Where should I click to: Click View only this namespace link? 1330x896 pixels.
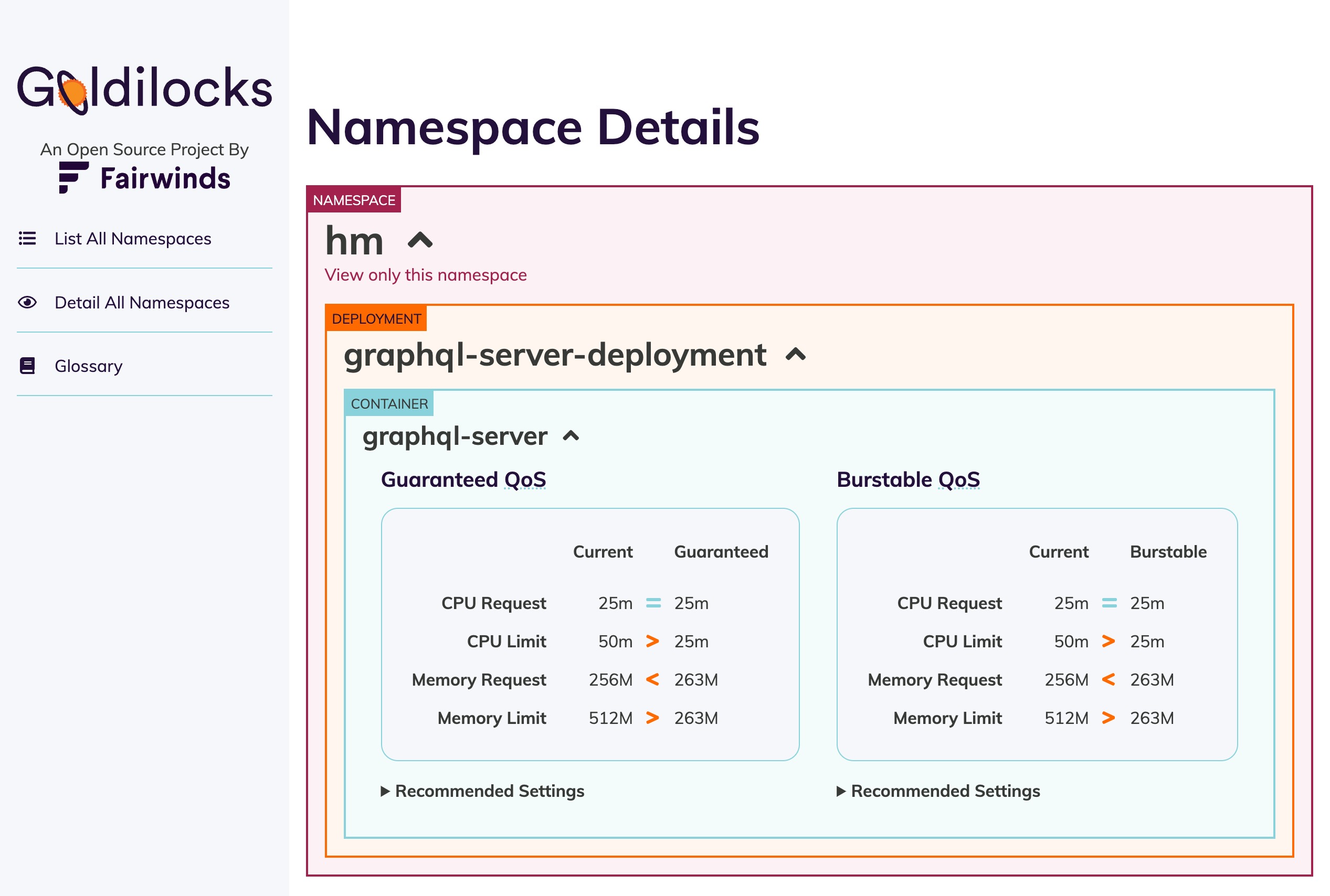(x=425, y=275)
